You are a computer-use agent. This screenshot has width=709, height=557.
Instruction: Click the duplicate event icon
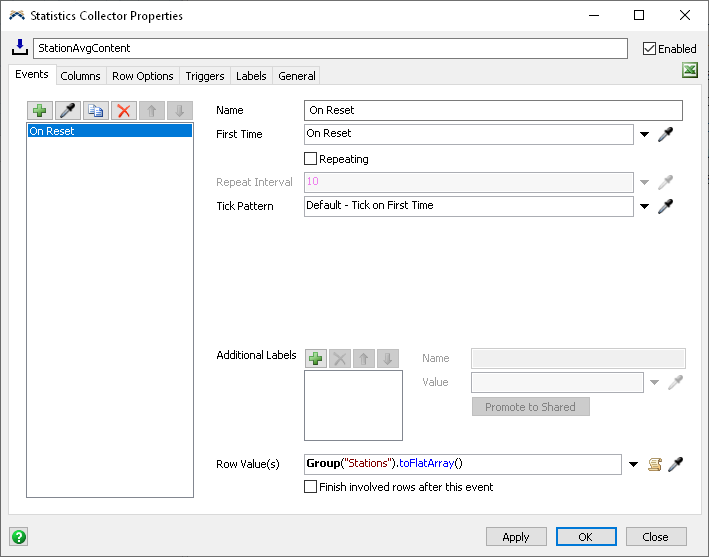click(96, 111)
